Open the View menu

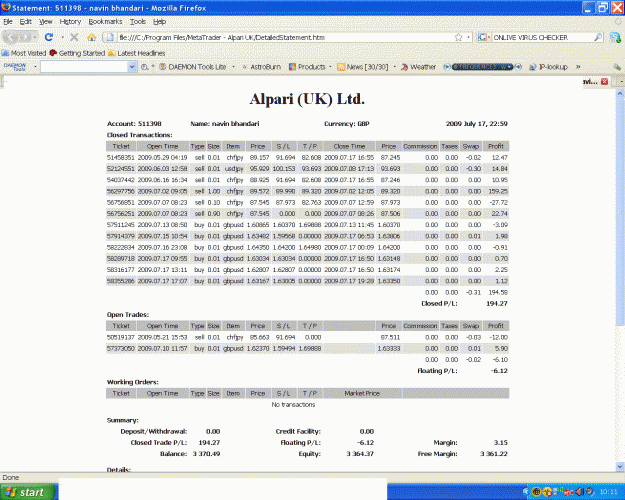click(45, 22)
